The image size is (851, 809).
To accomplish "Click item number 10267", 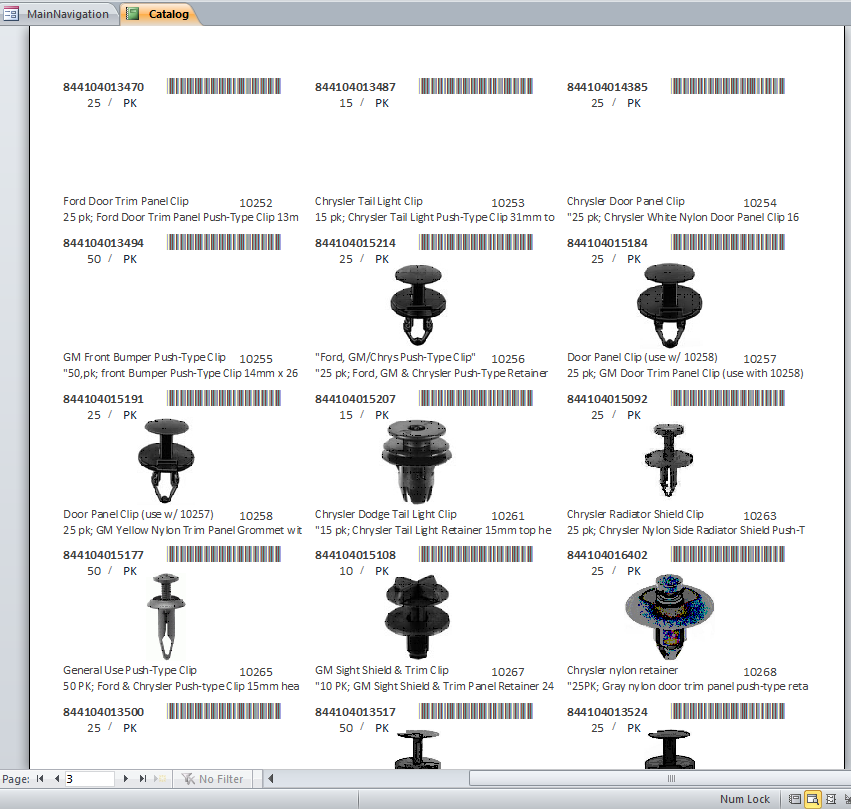I will click(508, 672).
